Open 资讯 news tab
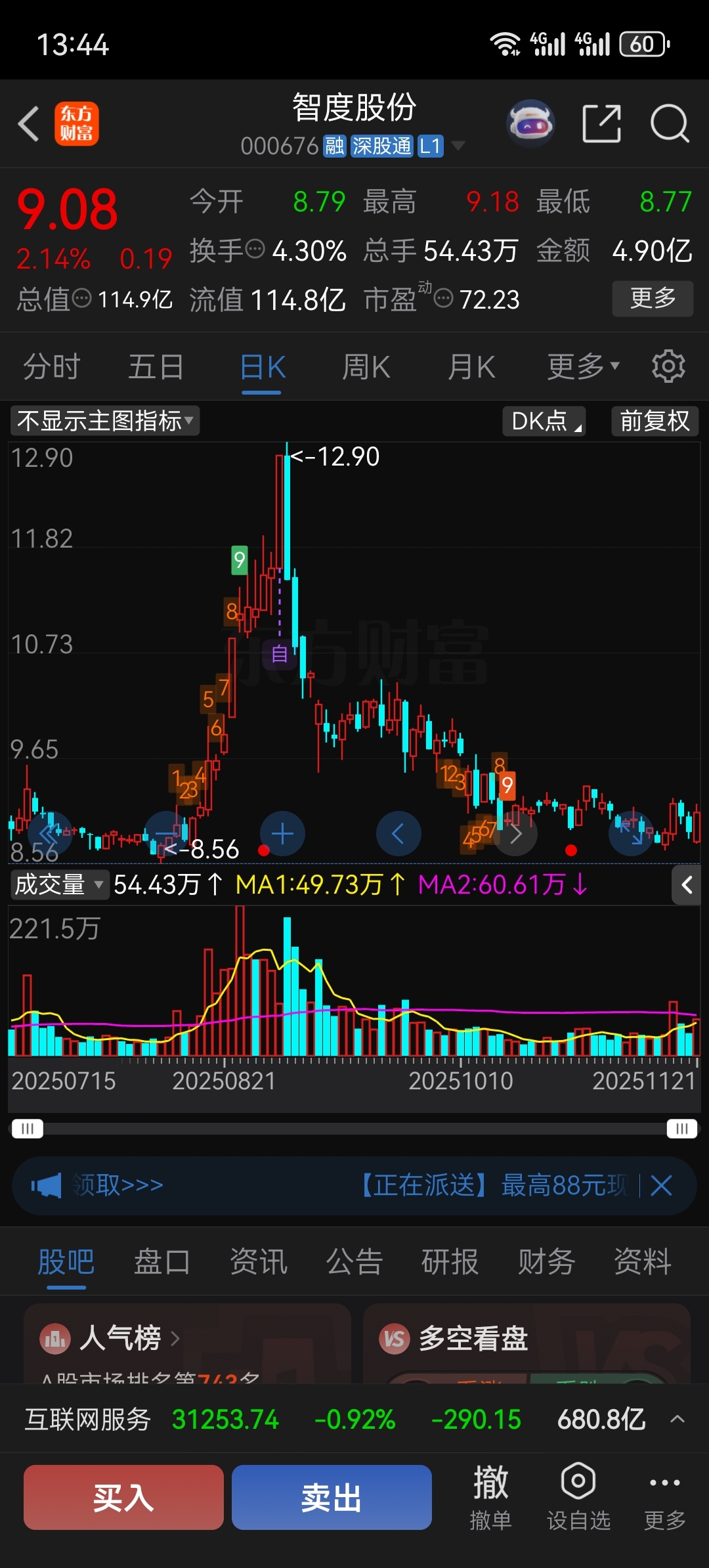The height and width of the screenshot is (1568, 709). pos(258,1262)
